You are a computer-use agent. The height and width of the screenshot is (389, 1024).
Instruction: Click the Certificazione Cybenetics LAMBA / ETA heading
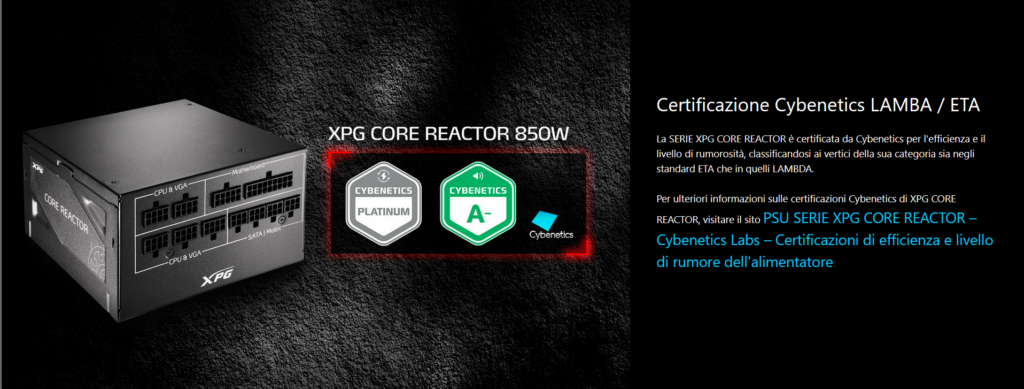(818, 105)
